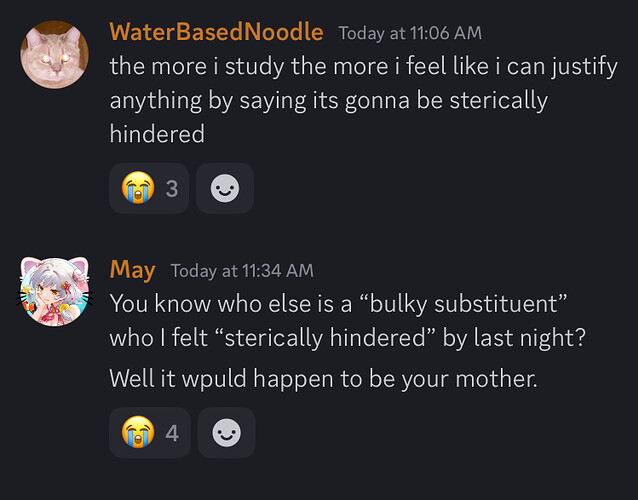Screen dimensions: 638x500
Task: Add reaction to May's message
Action: click(x=226, y=433)
